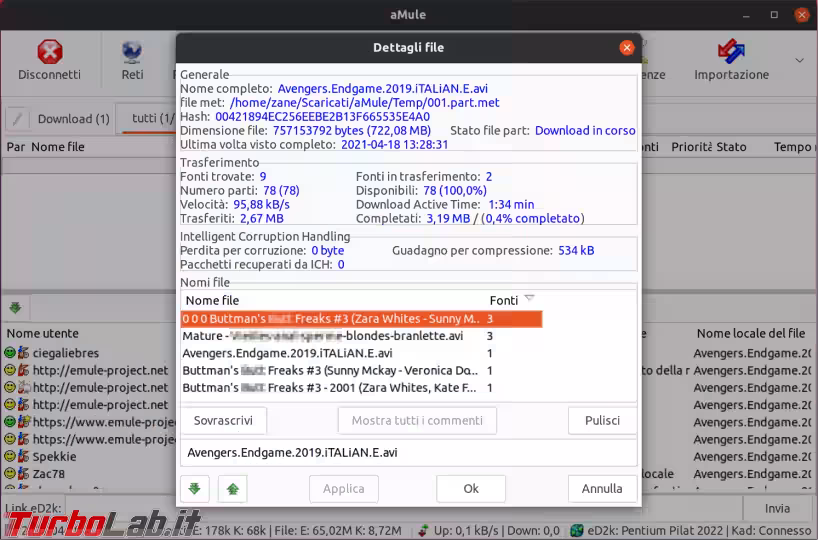Screen dimensions: 818x540
Task: Click the green up arrow in the dialog
Action: pyautogui.click(x=233, y=488)
